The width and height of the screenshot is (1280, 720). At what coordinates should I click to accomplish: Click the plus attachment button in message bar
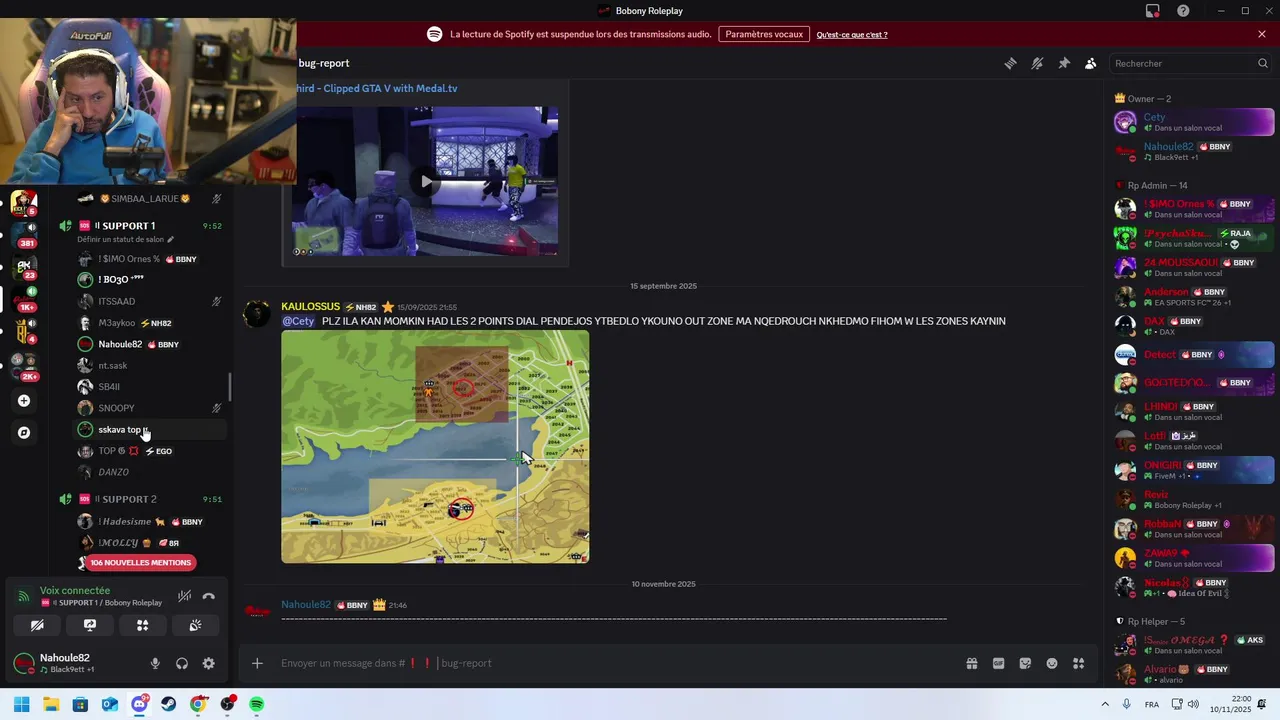[257, 663]
